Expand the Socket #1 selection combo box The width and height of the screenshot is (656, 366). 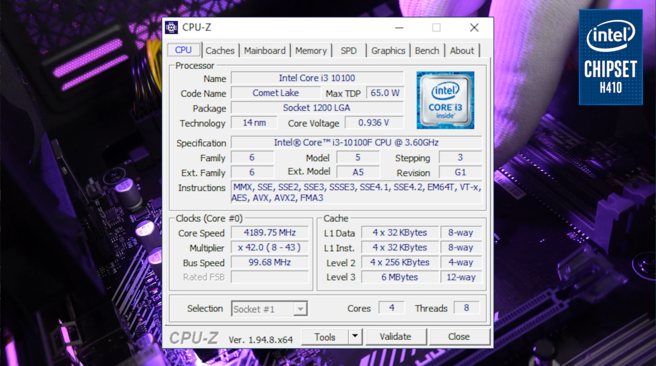coord(269,309)
